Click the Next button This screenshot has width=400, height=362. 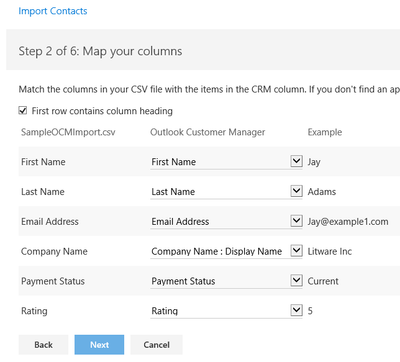tap(99, 345)
